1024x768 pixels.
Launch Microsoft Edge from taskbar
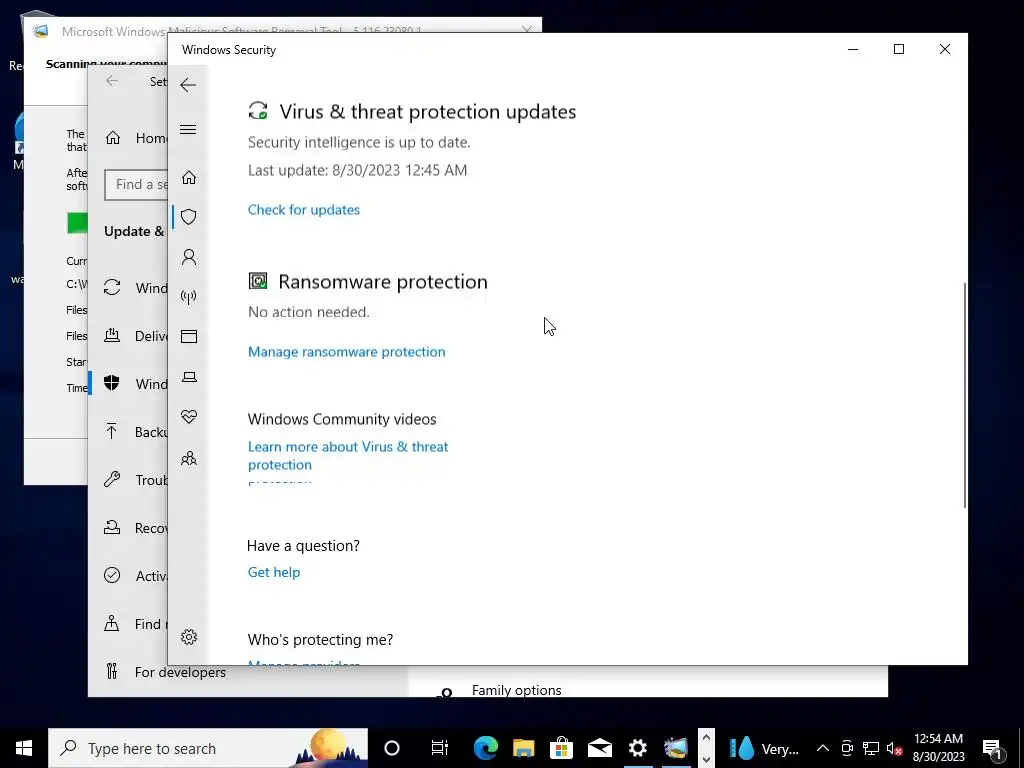(485, 748)
